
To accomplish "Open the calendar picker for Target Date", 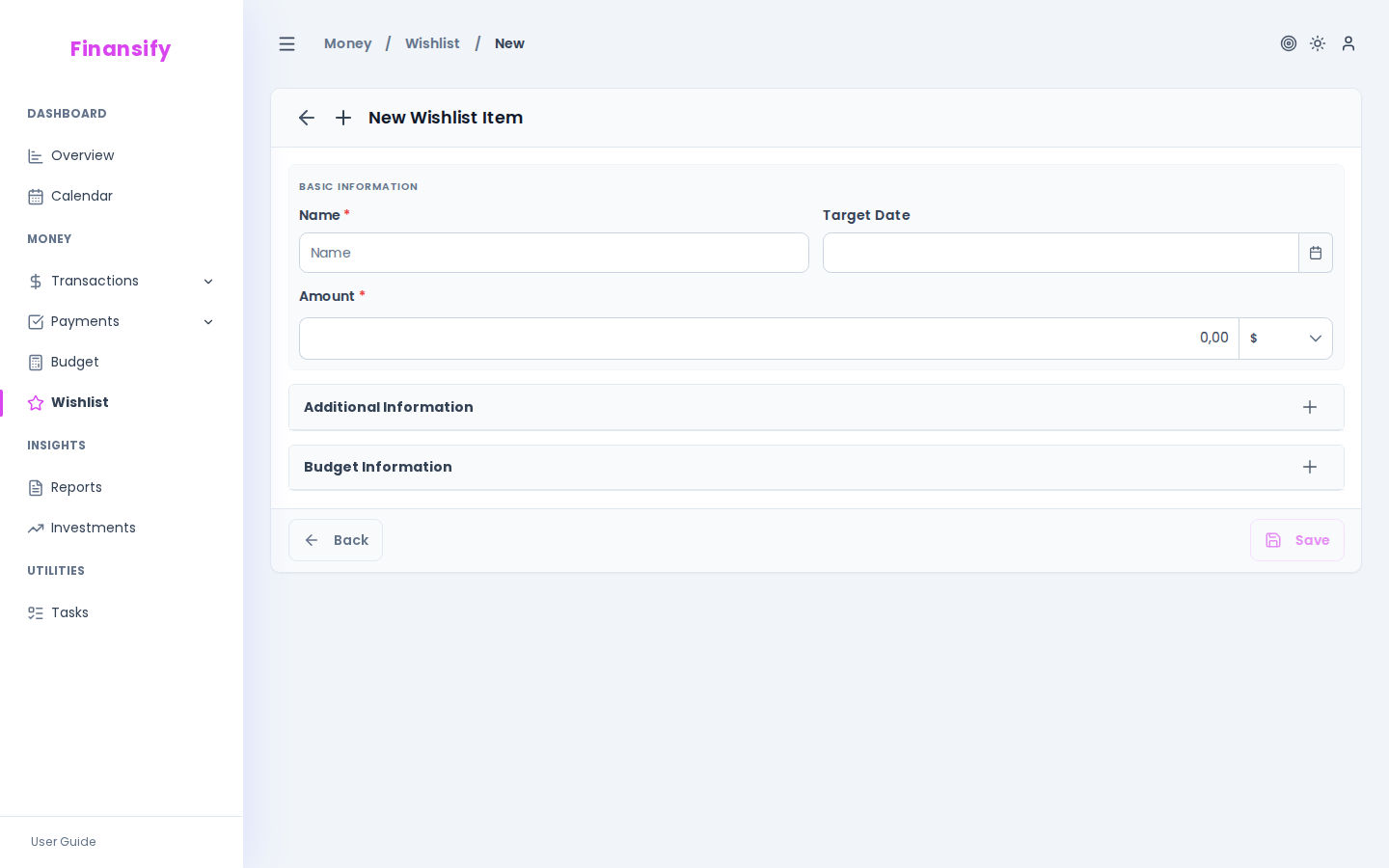I will 1316,253.
